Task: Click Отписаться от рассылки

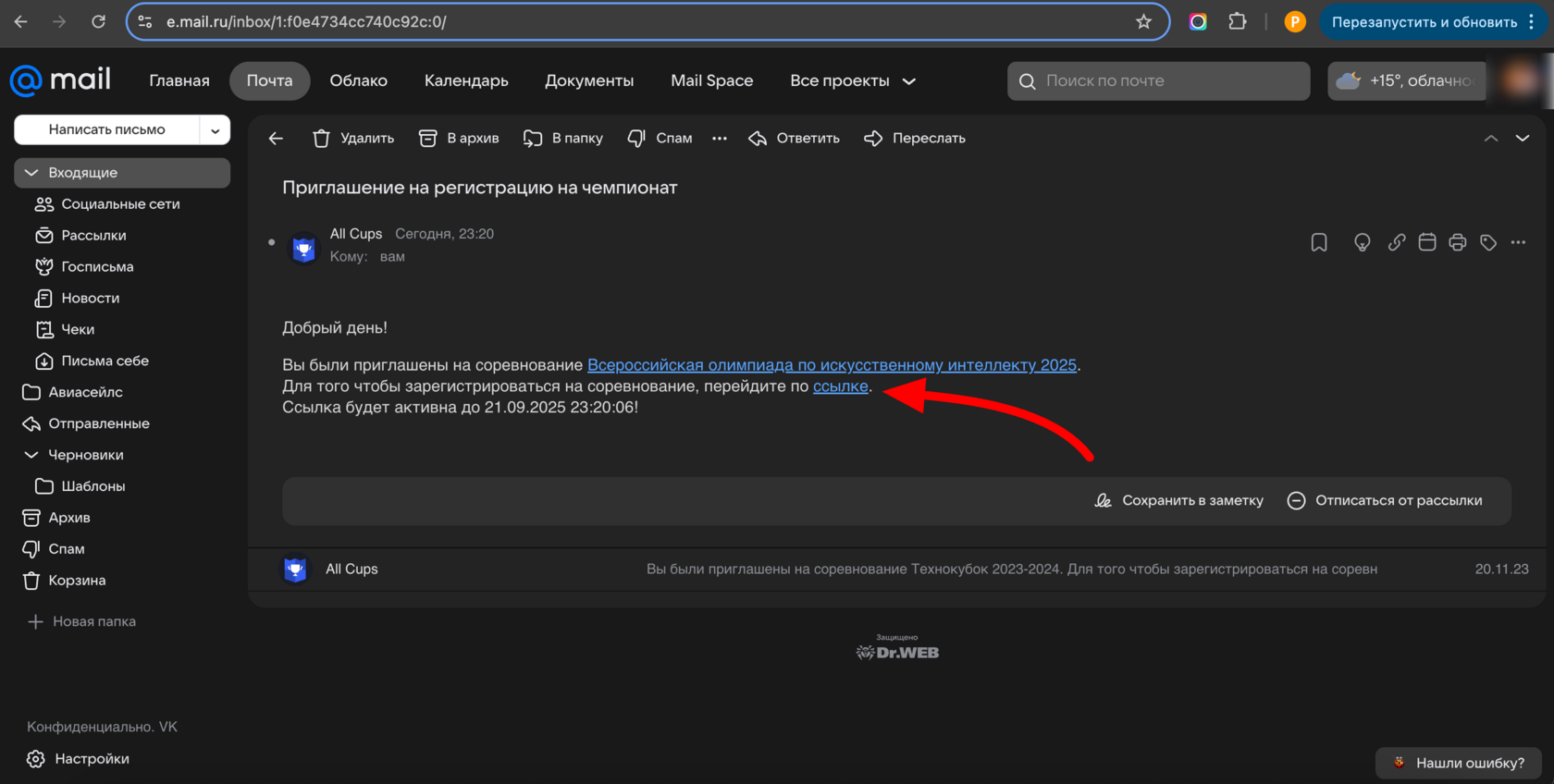Action: pyautogui.click(x=1385, y=500)
